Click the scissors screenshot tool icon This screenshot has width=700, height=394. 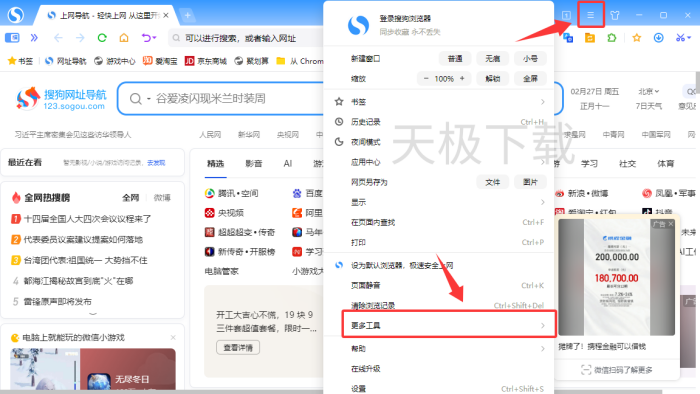tap(683, 38)
